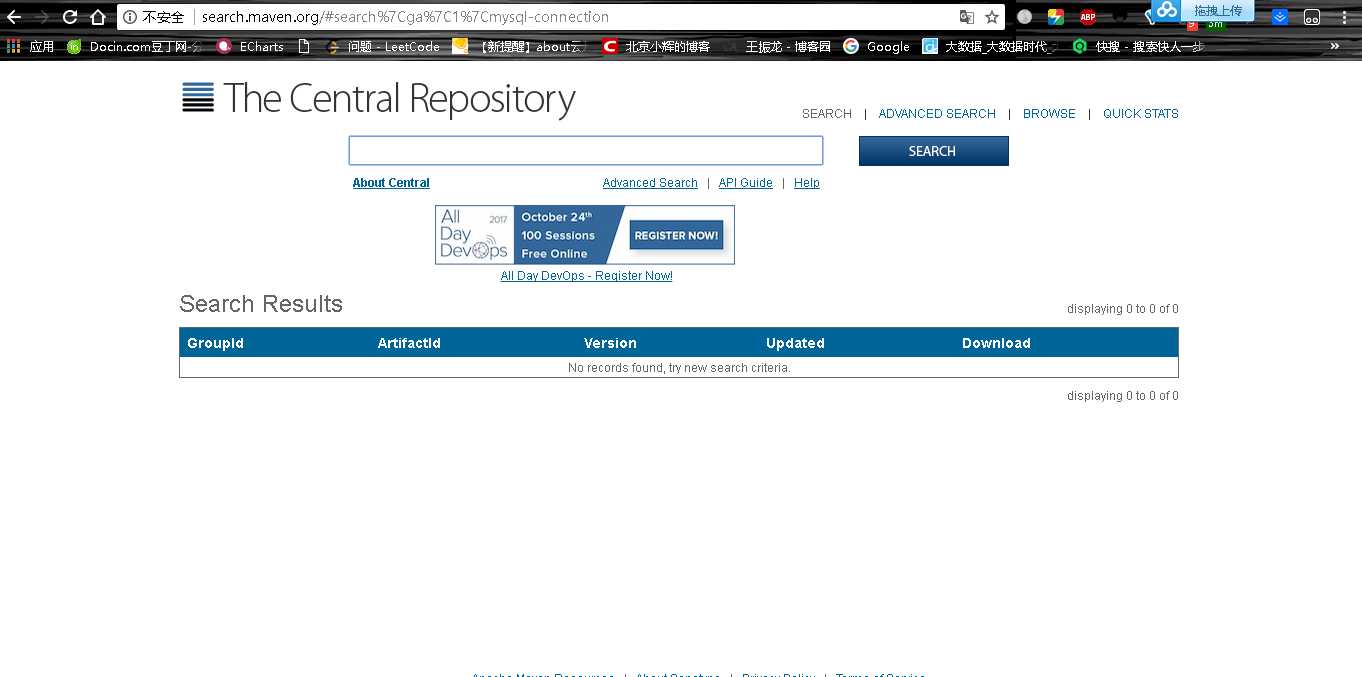The image size is (1362, 677).
Task: Open QUICK STATS in the top navigation
Action: click(x=1140, y=114)
